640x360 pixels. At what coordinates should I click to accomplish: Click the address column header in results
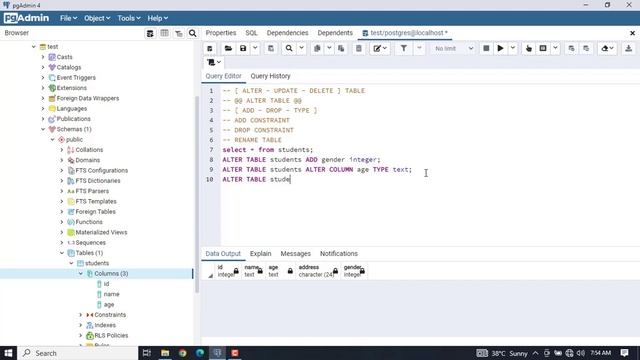pyautogui.click(x=318, y=271)
